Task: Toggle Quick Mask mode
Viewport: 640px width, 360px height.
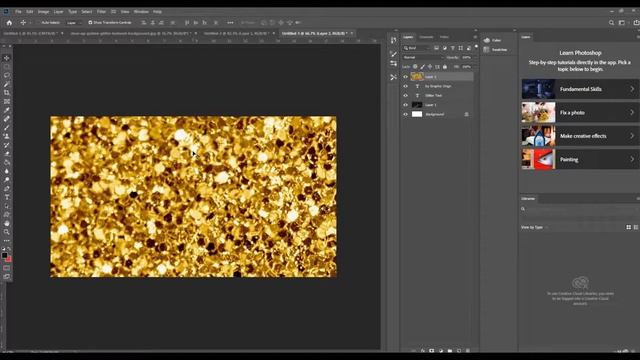Action: point(7,268)
